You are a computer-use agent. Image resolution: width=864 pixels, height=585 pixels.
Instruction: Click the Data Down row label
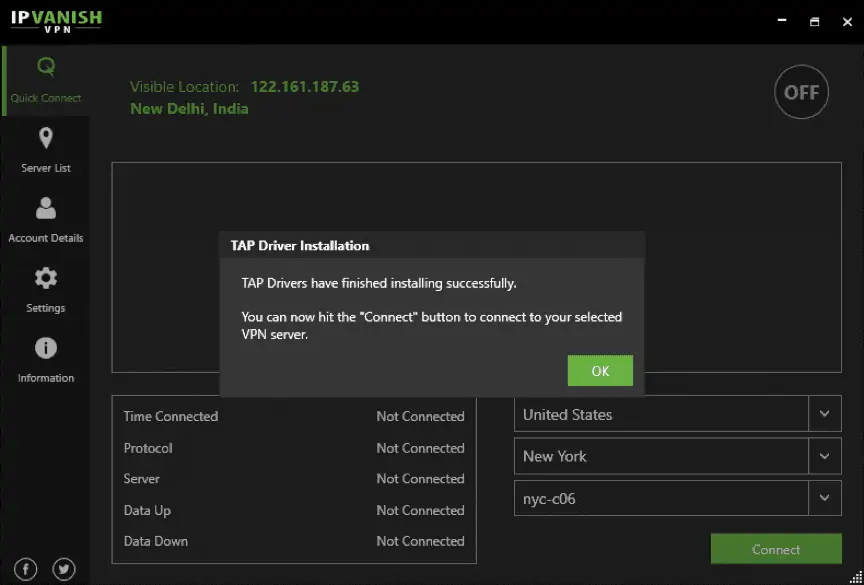tap(155, 541)
